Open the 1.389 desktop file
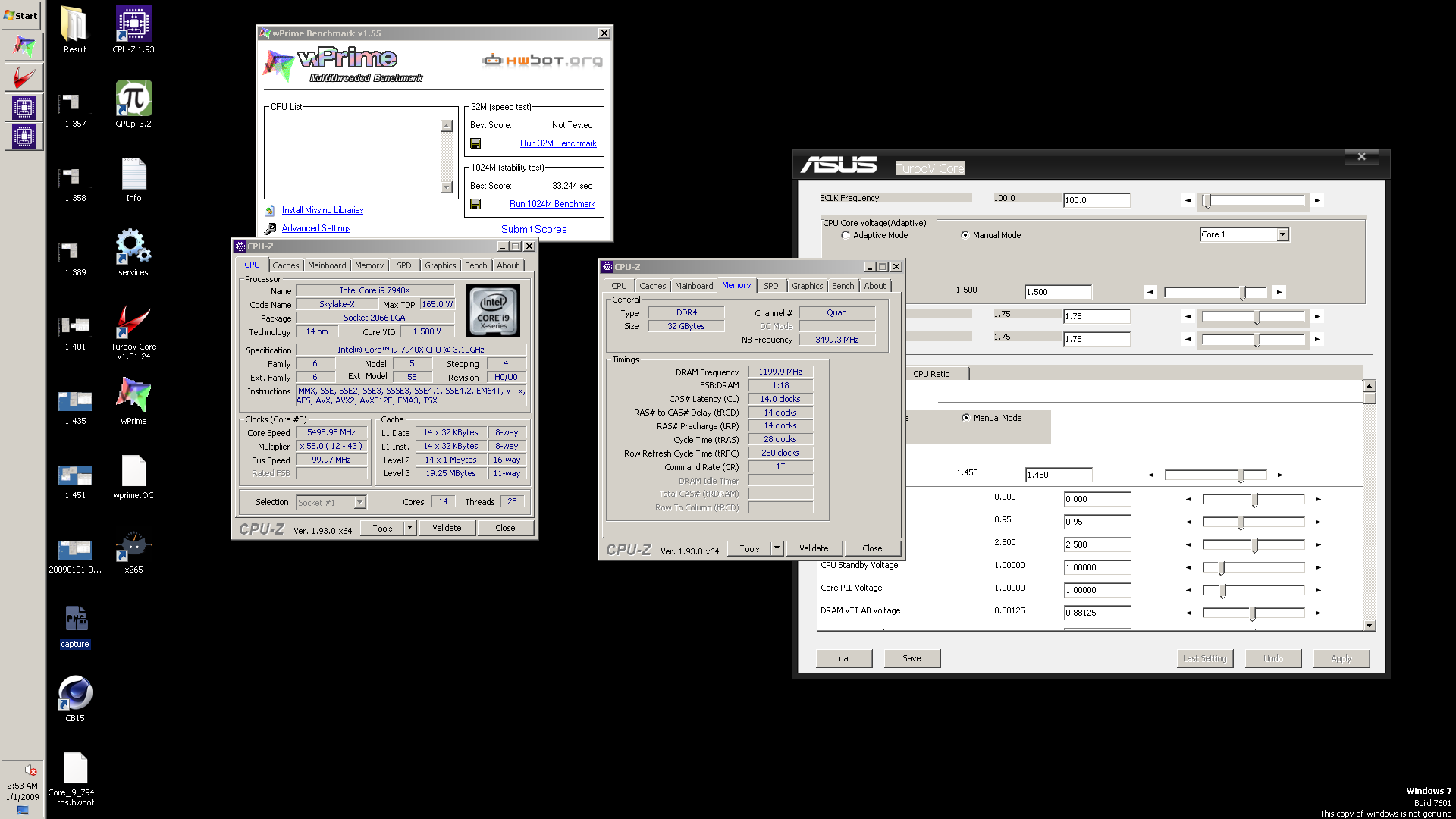The width and height of the screenshot is (1456, 819). click(75, 258)
